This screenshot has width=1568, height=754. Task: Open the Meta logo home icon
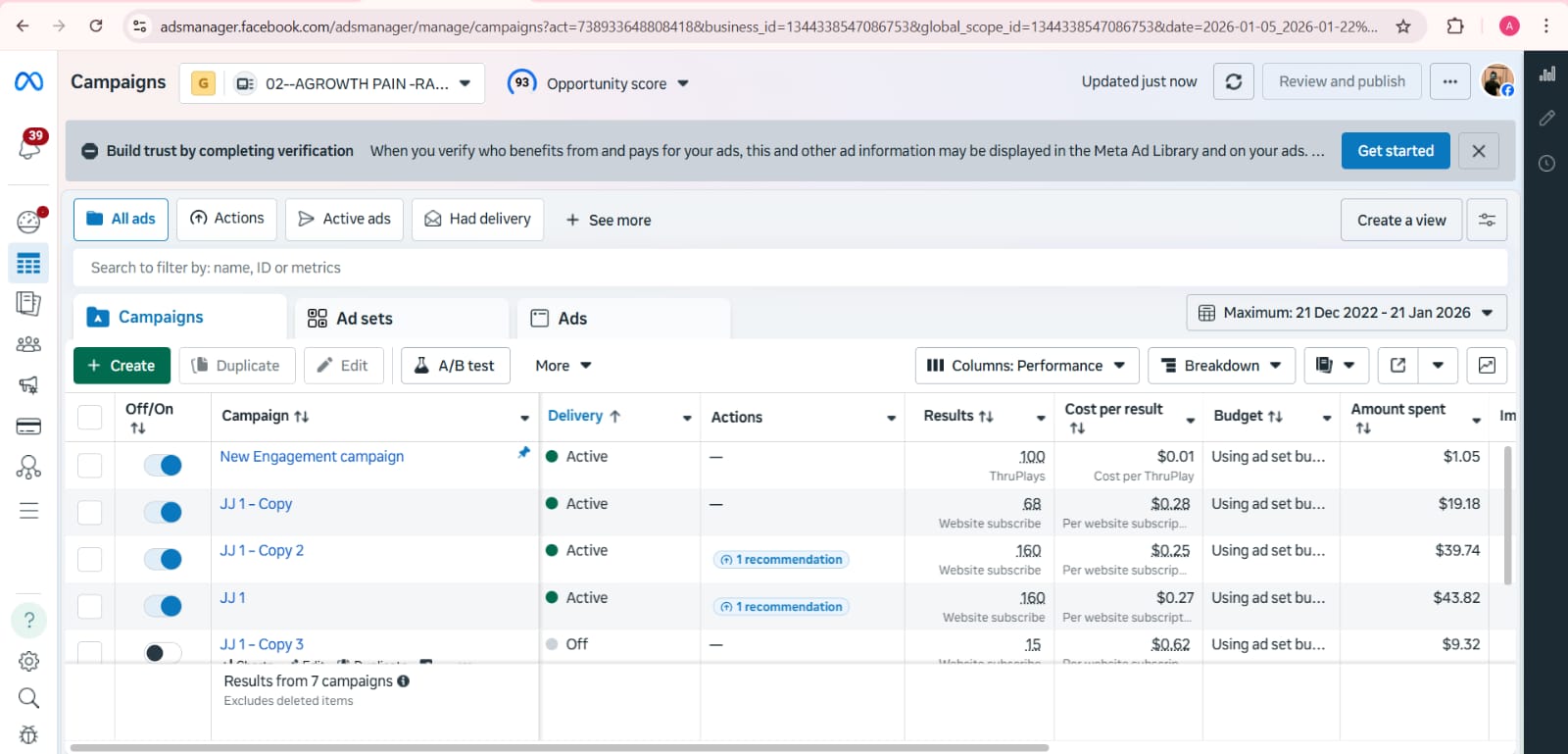point(29,81)
